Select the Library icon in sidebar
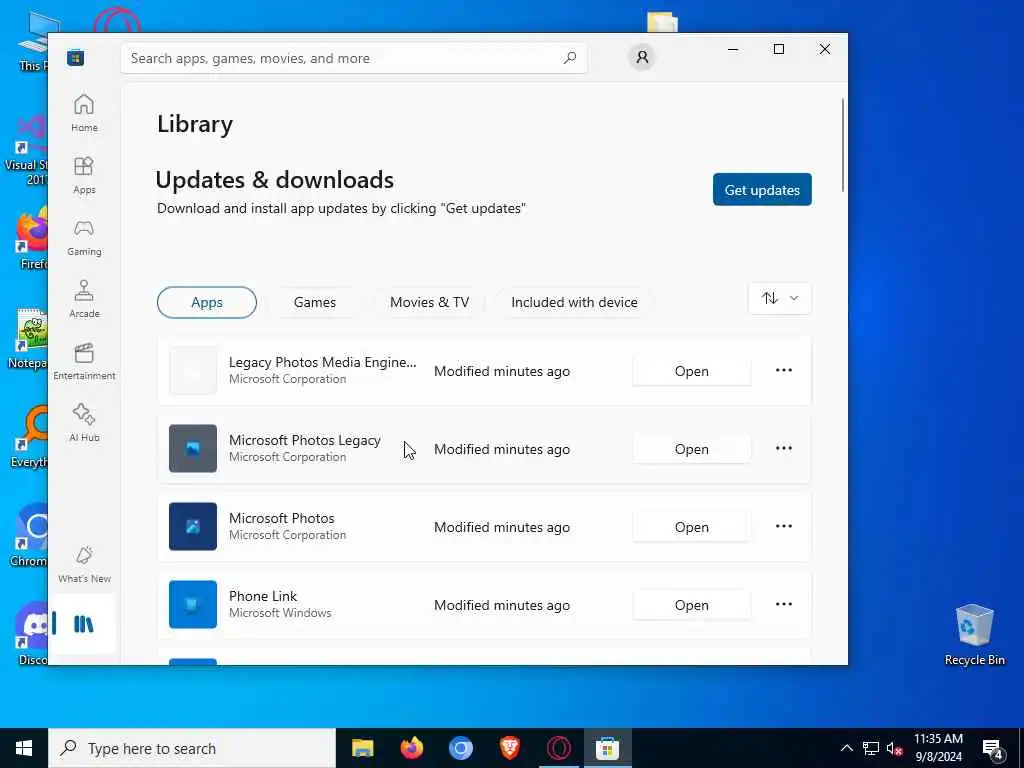 point(84,624)
